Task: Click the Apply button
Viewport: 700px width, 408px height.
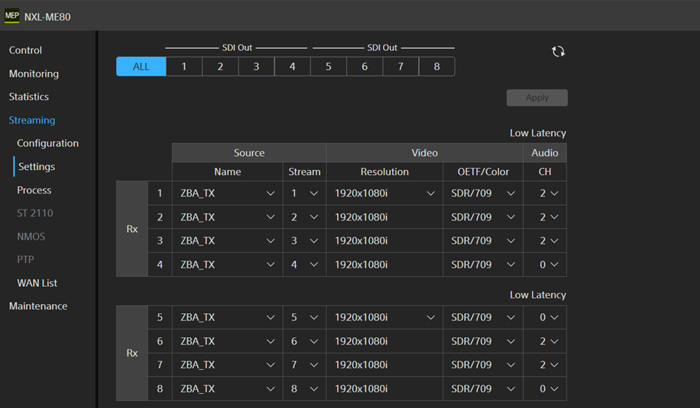Action: [x=537, y=98]
